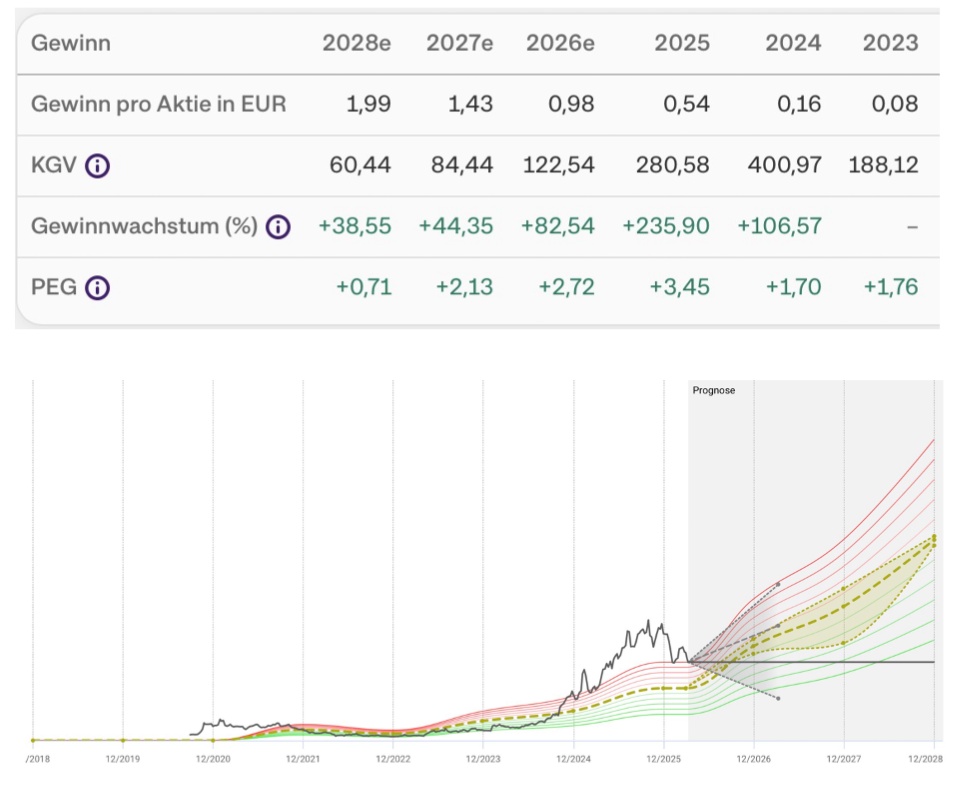Click the 2028e PEG value +0,71
This screenshot has width=970, height=787.
coord(364,288)
